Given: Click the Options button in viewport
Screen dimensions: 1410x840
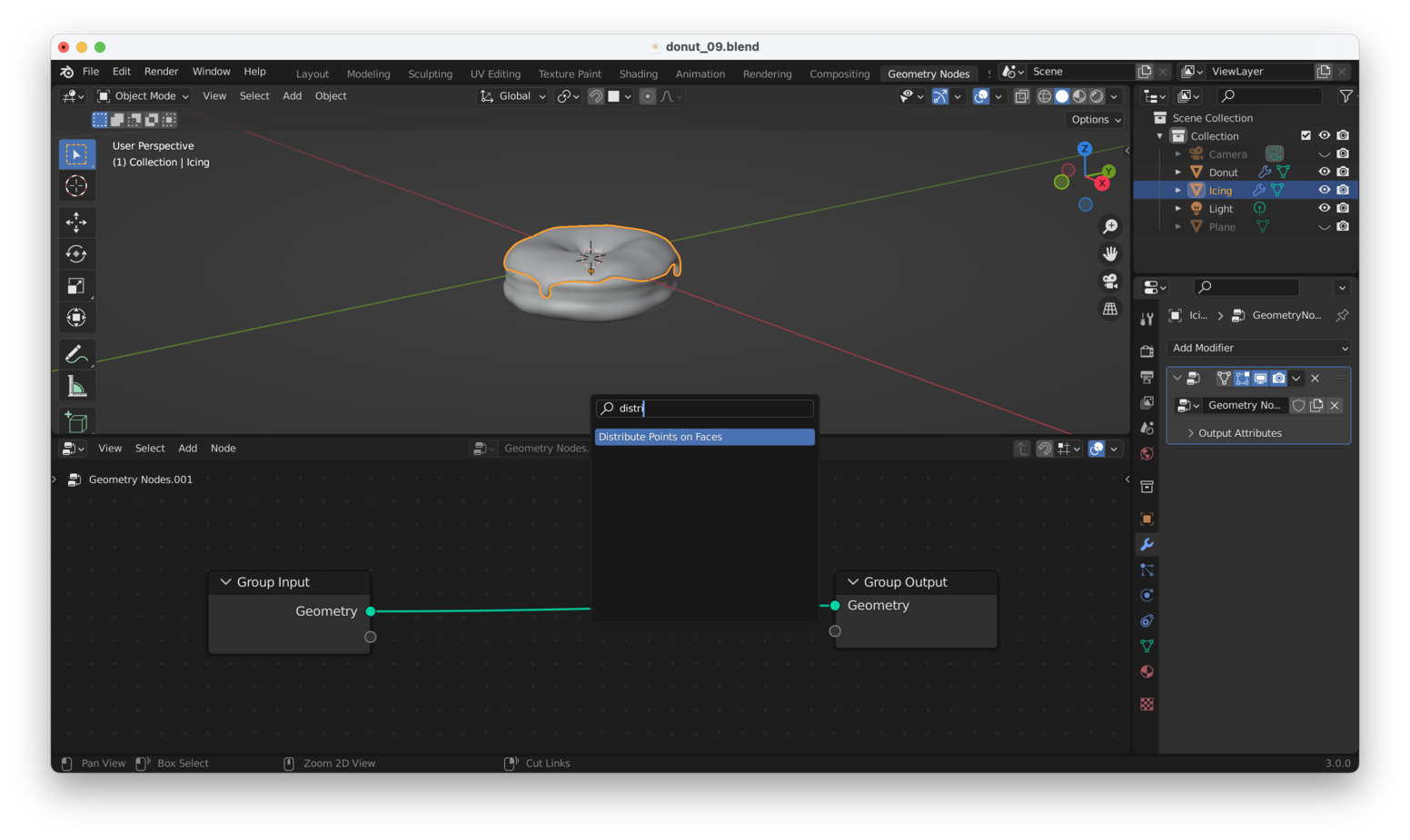Looking at the screenshot, I should pos(1096,120).
